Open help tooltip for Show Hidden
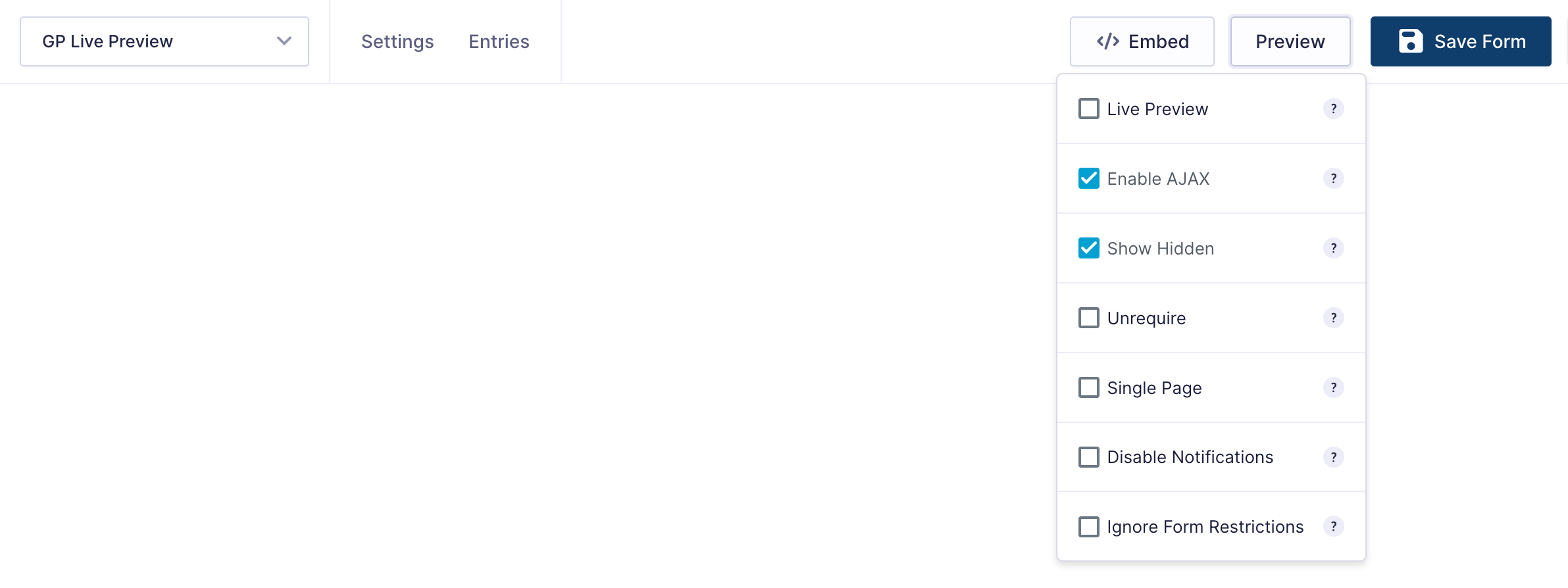The image size is (1568, 588). [1333, 248]
